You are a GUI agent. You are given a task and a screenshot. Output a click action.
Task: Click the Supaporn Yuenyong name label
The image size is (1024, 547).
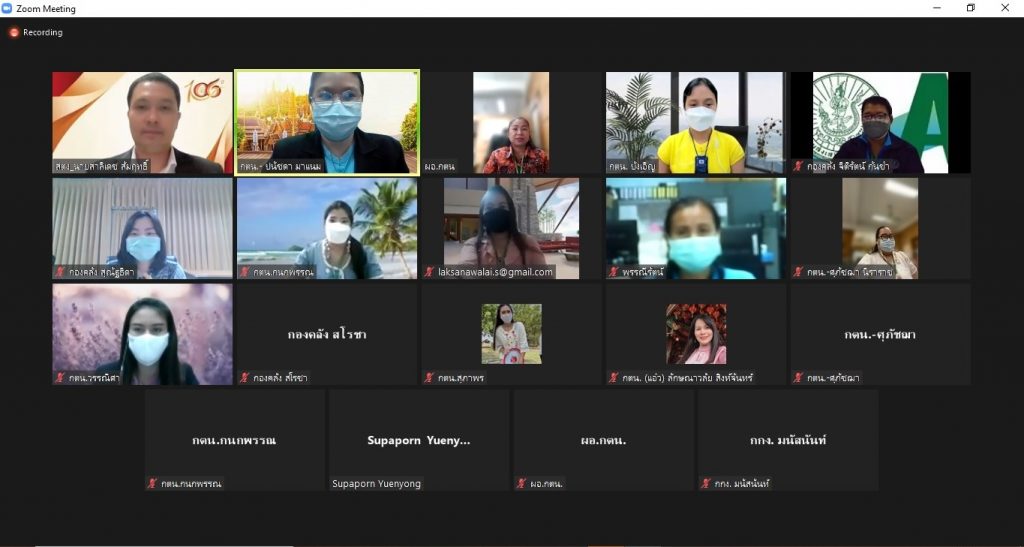click(x=377, y=484)
